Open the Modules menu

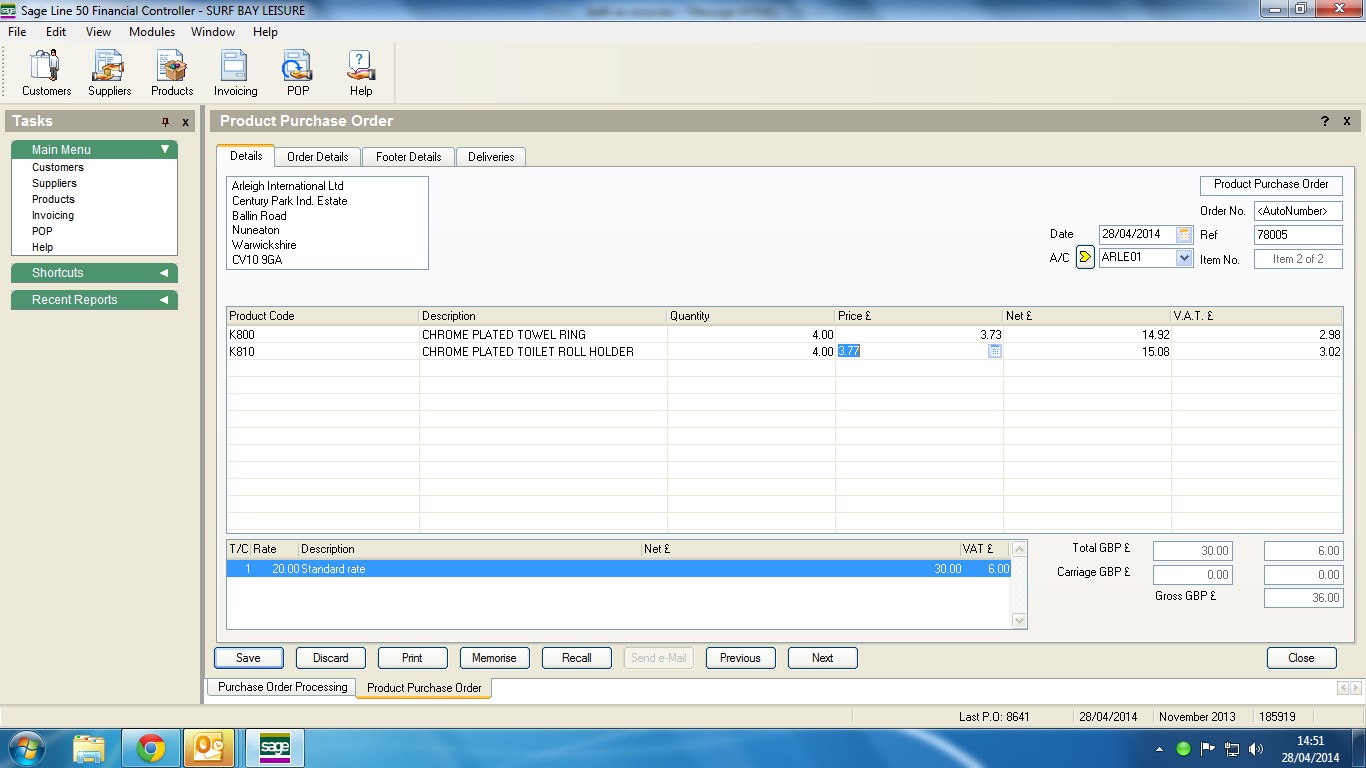[152, 32]
